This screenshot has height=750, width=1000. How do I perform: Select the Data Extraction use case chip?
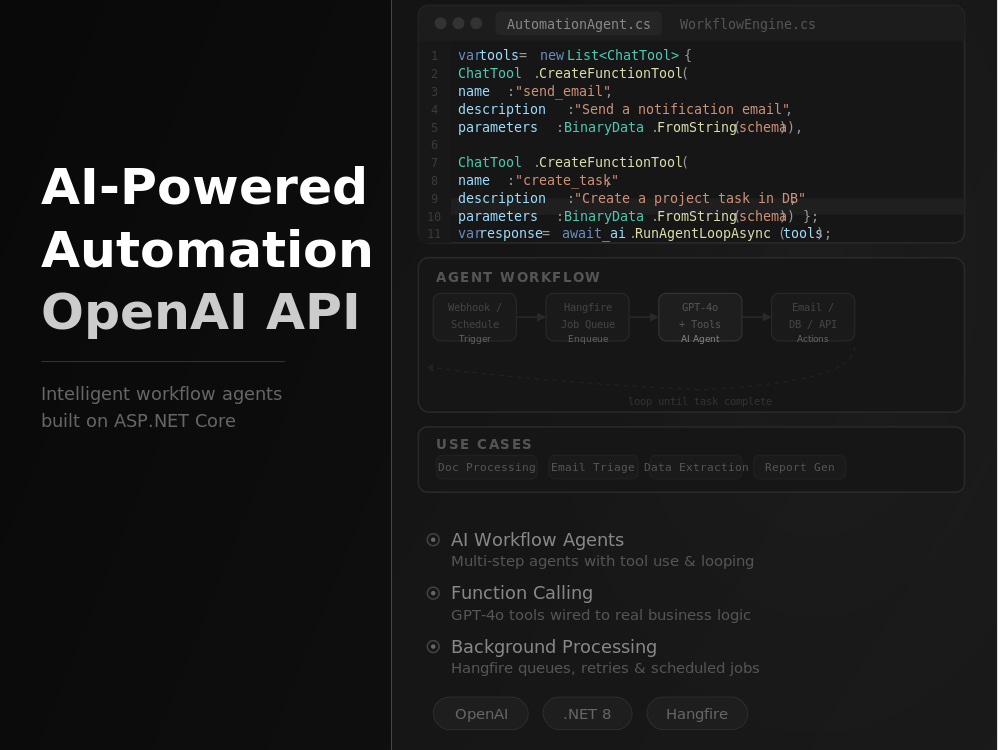696,467
